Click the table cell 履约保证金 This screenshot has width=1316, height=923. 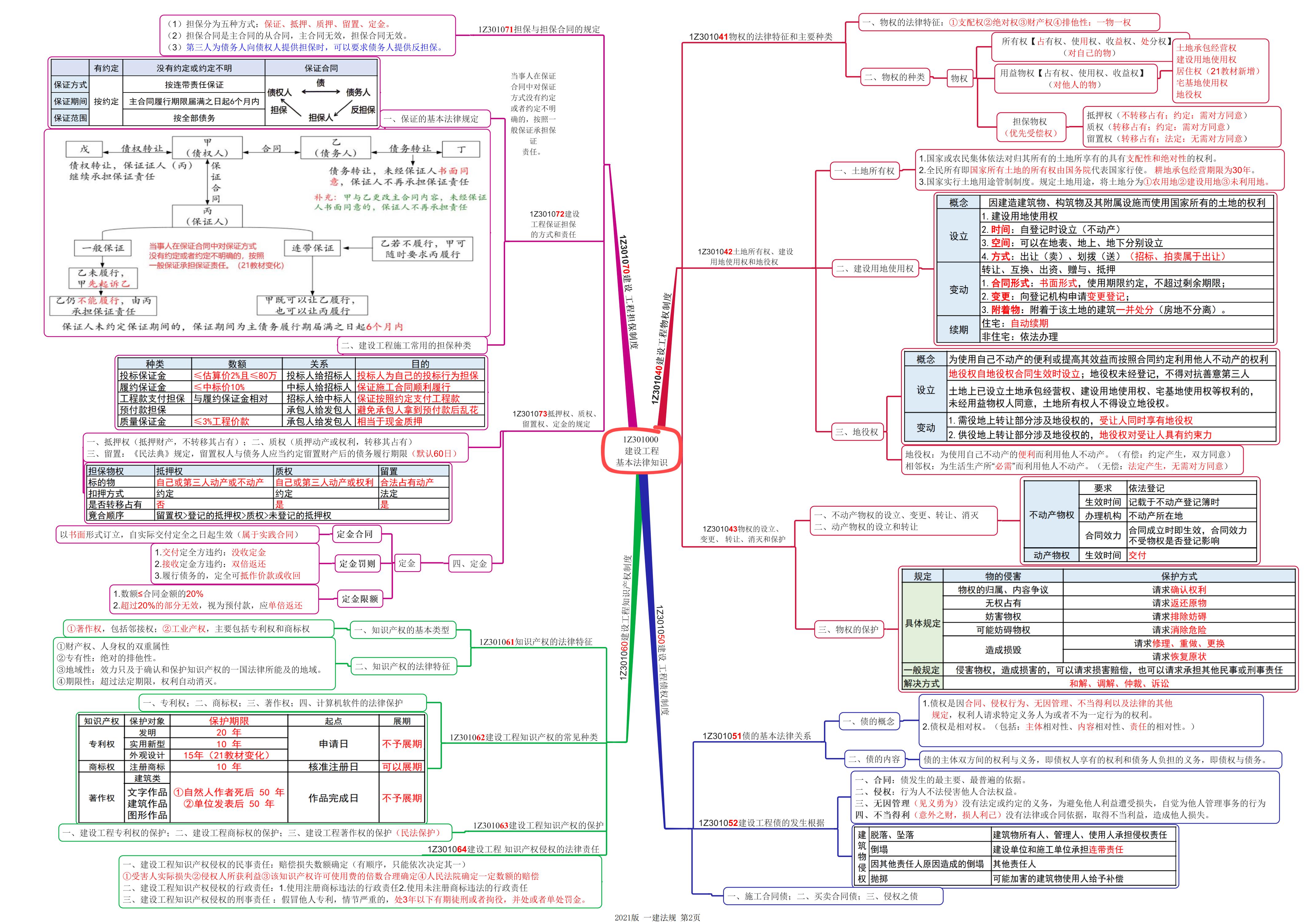[154, 387]
